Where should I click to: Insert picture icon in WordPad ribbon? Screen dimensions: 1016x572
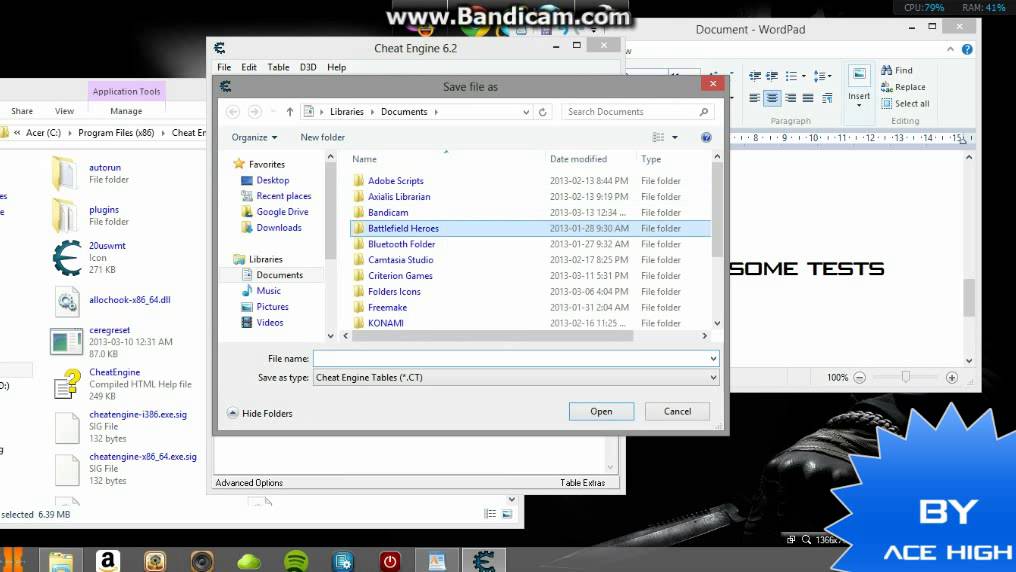859,75
